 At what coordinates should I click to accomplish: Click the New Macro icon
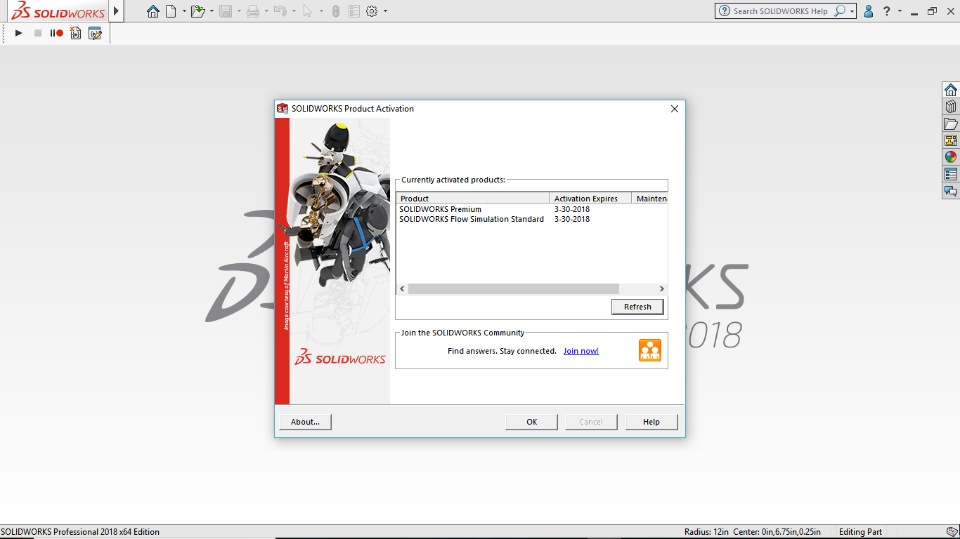coord(75,34)
